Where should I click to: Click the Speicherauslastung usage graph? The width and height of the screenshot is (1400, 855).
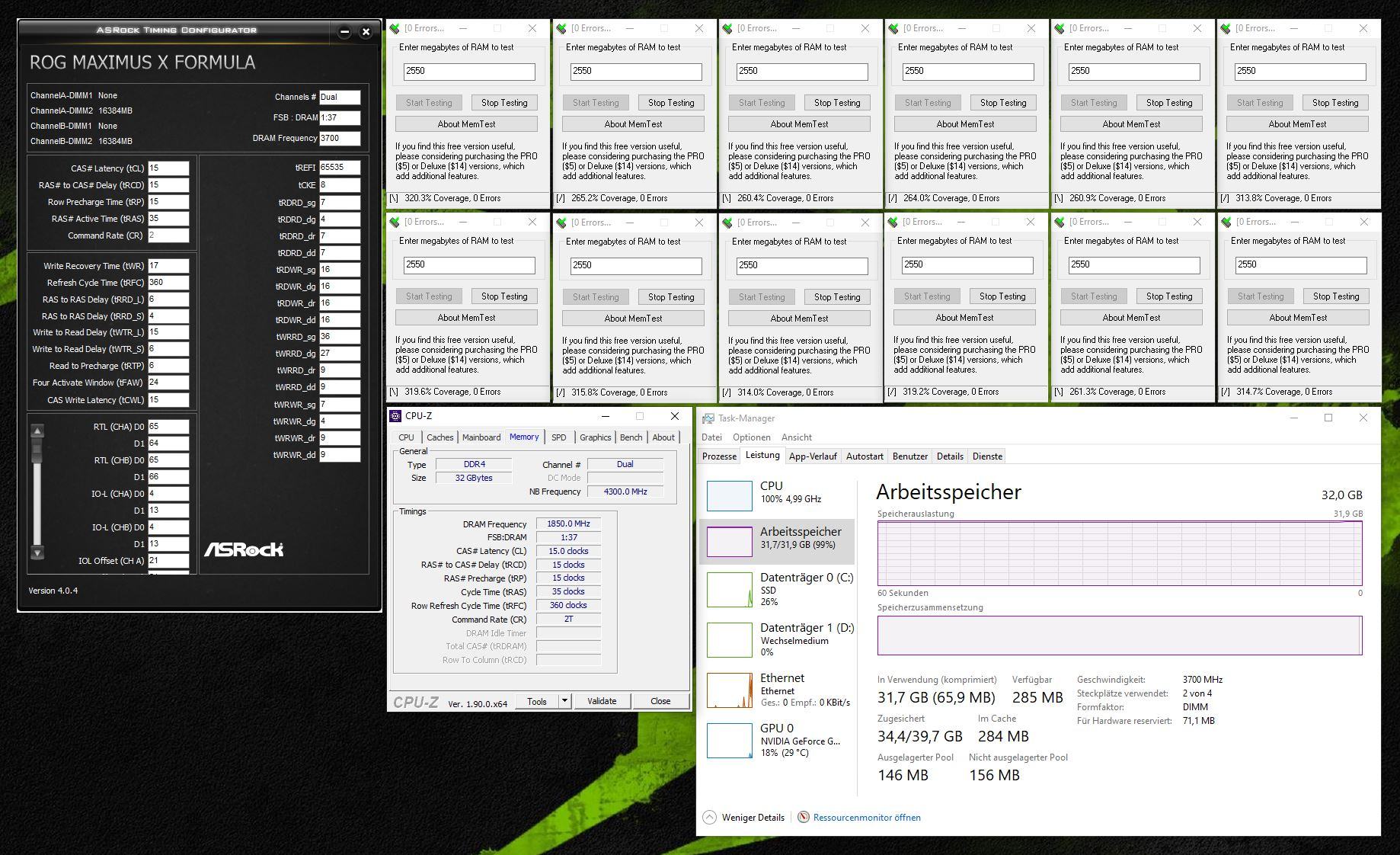tap(1120, 553)
